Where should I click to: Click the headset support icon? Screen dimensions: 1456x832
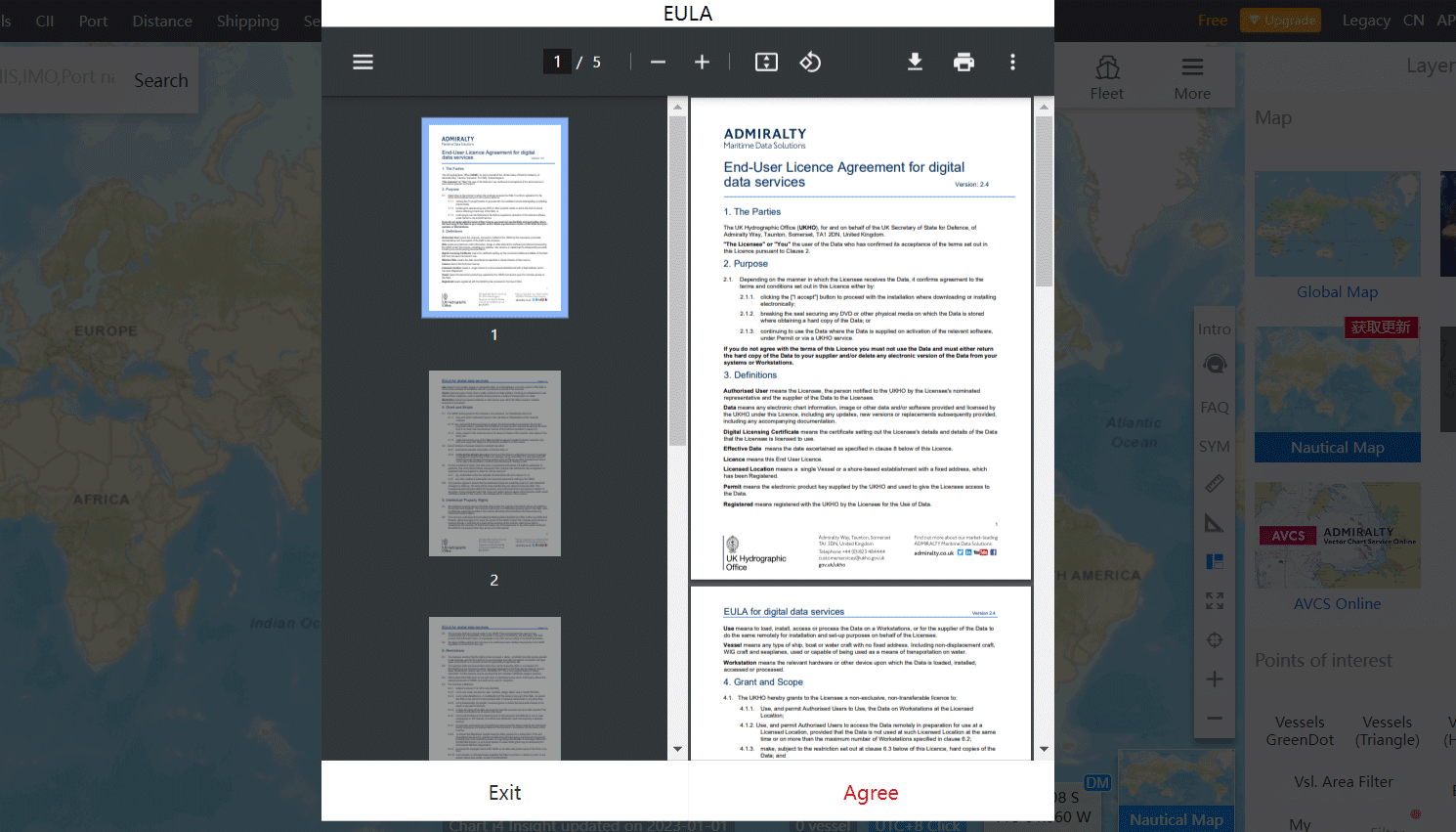coord(1215,365)
